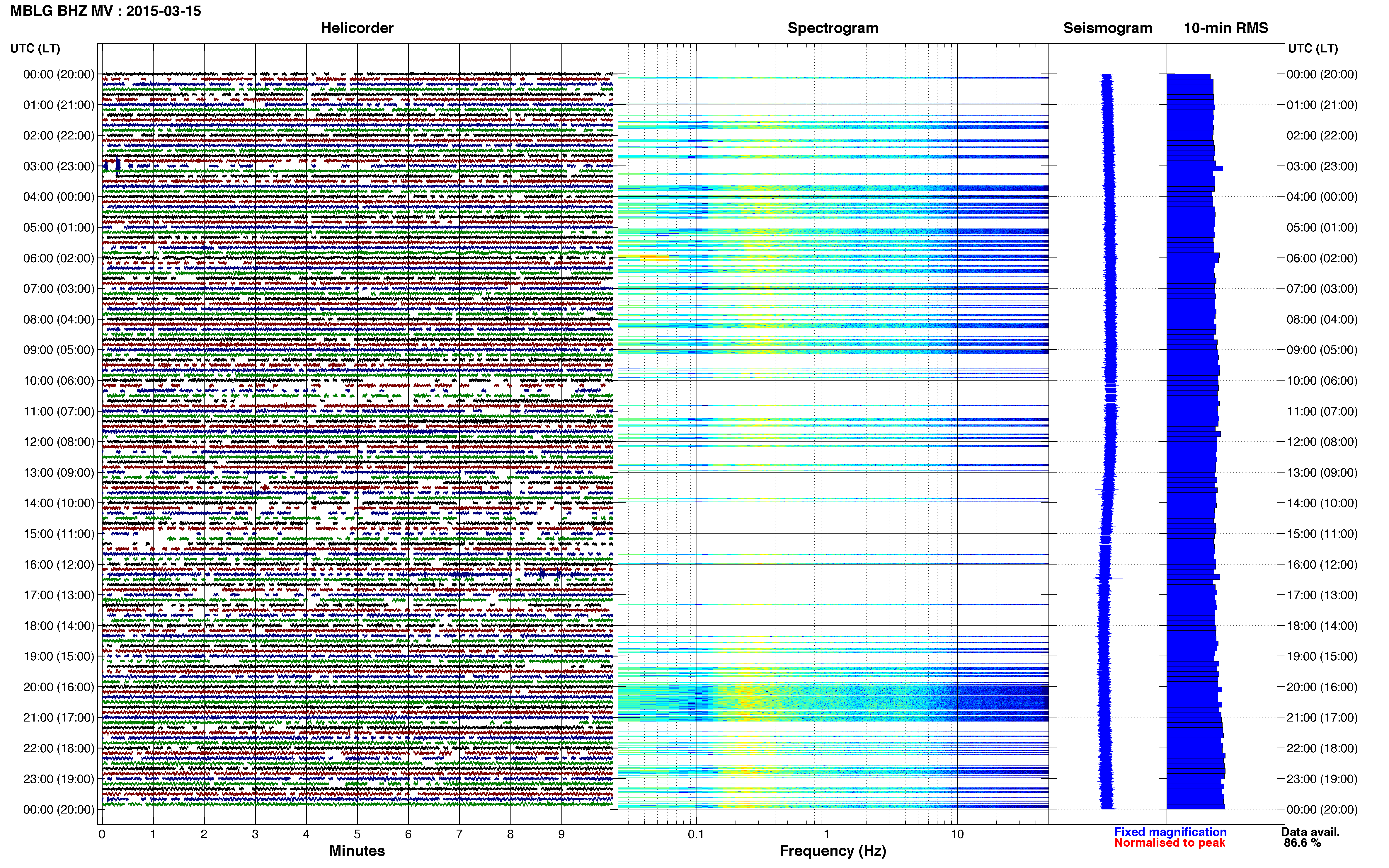
Task: Click the seismogram spike just after 16:00
Action: (x=1104, y=578)
